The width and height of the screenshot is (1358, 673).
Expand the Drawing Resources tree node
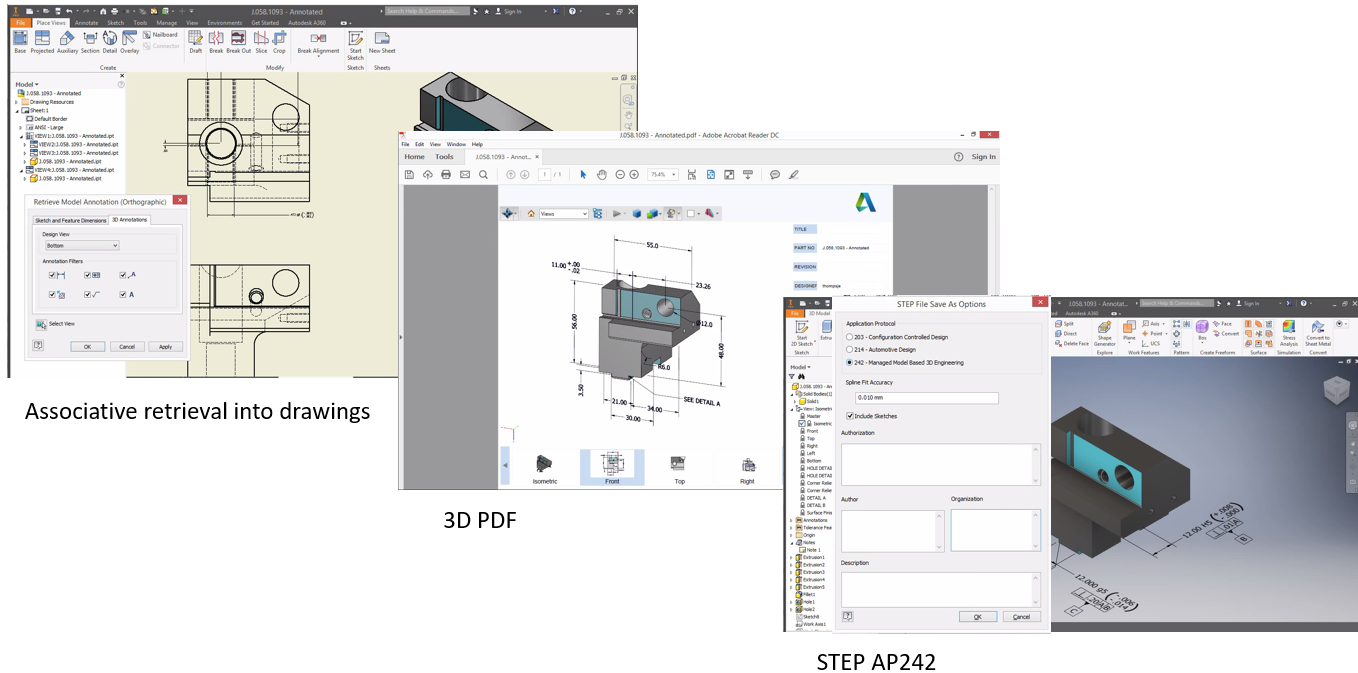pyautogui.click(x=17, y=102)
